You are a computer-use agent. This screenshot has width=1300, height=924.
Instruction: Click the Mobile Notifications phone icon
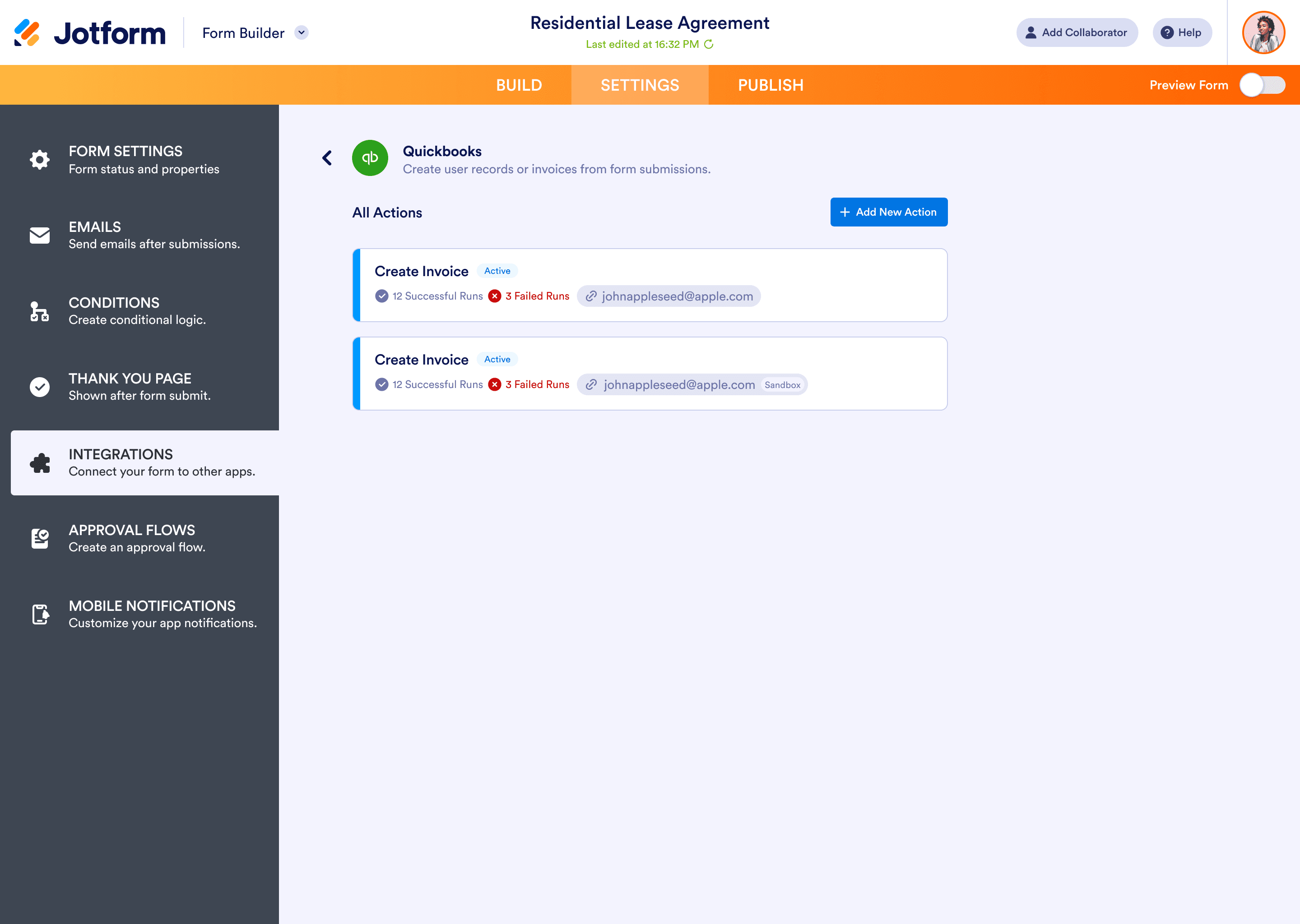[40, 614]
